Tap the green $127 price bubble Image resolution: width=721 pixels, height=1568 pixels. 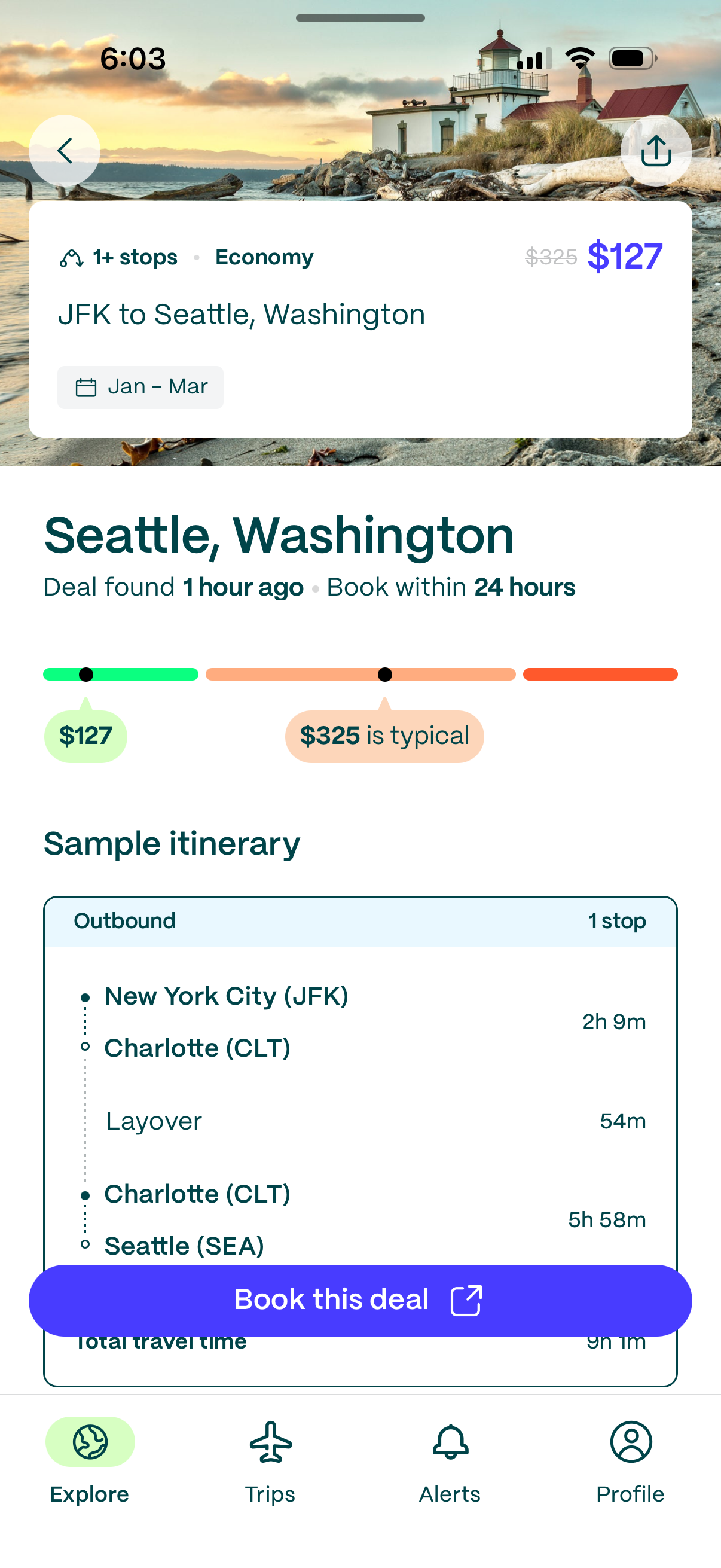(x=85, y=736)
